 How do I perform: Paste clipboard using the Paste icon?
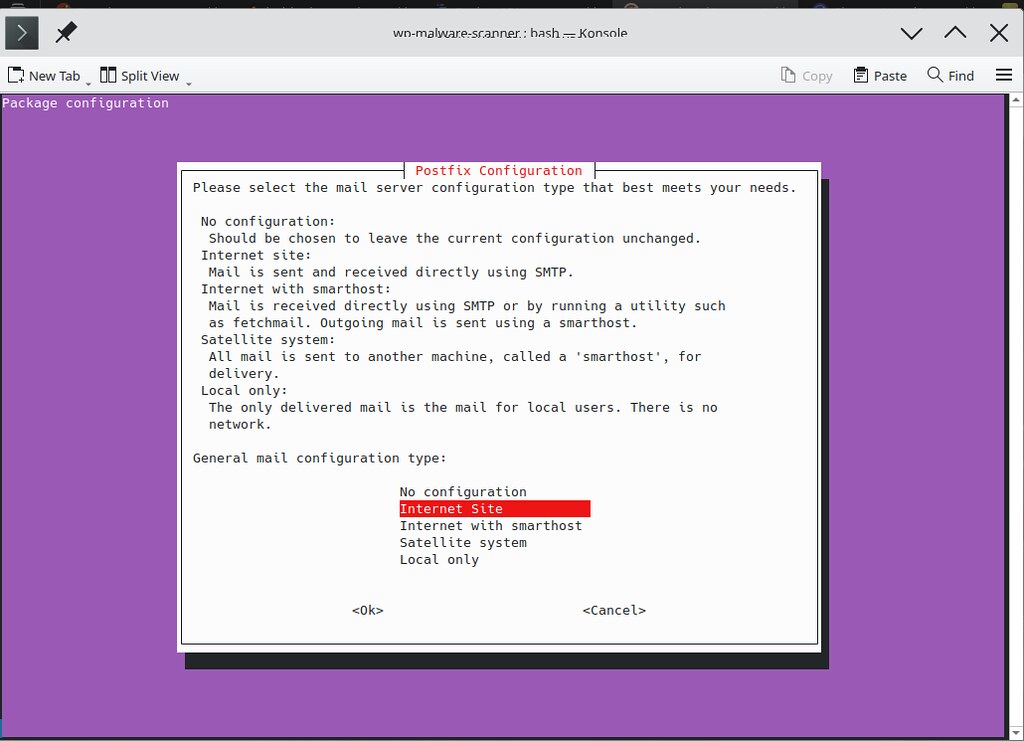coord(861,75)
